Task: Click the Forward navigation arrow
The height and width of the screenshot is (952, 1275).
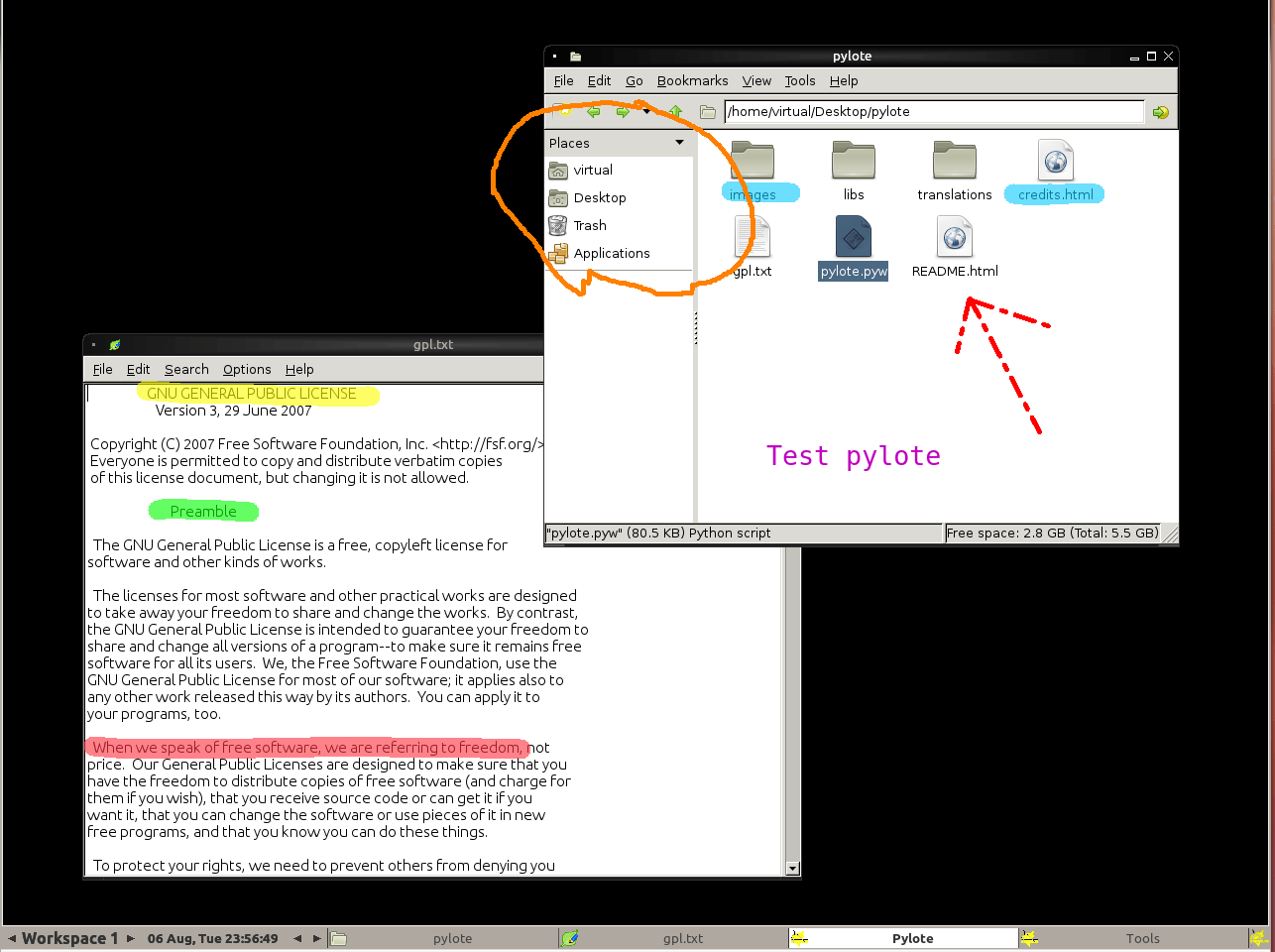Action: [623, 111]
